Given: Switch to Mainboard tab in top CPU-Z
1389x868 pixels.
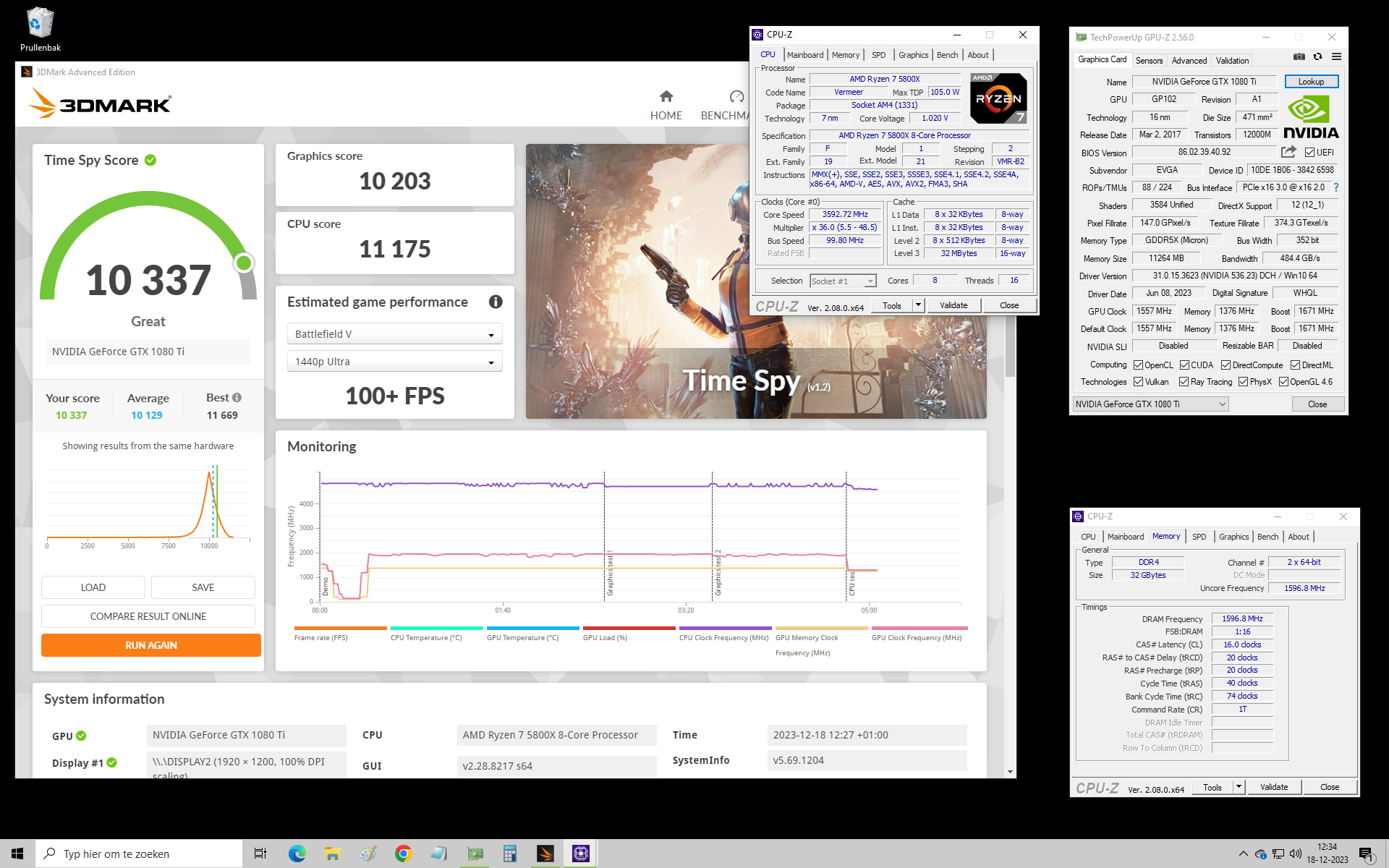Looking at the screenshot, I should [x=804, y=55].
